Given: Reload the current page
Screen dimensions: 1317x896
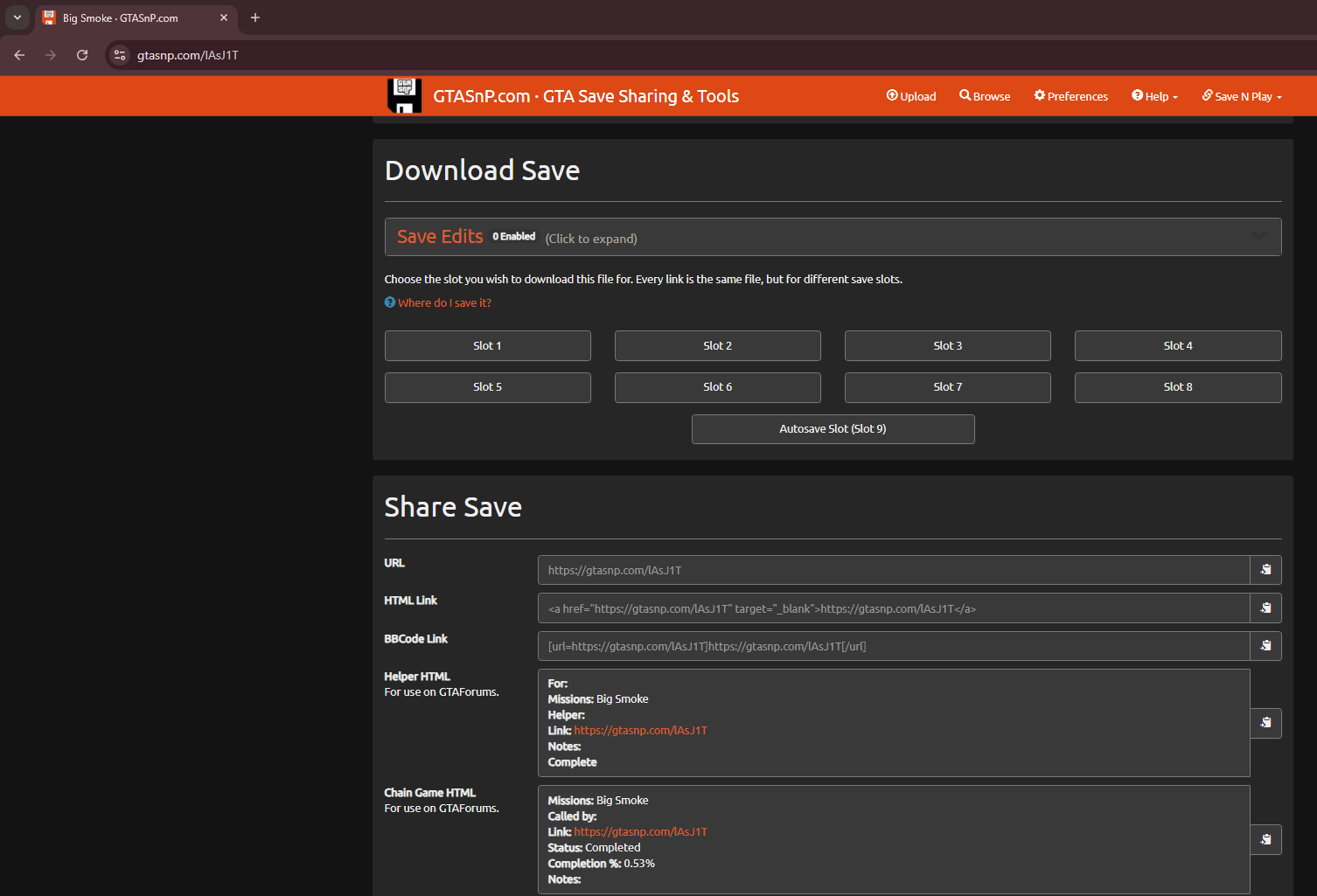Looking at the screenshot, I should 82,55.
